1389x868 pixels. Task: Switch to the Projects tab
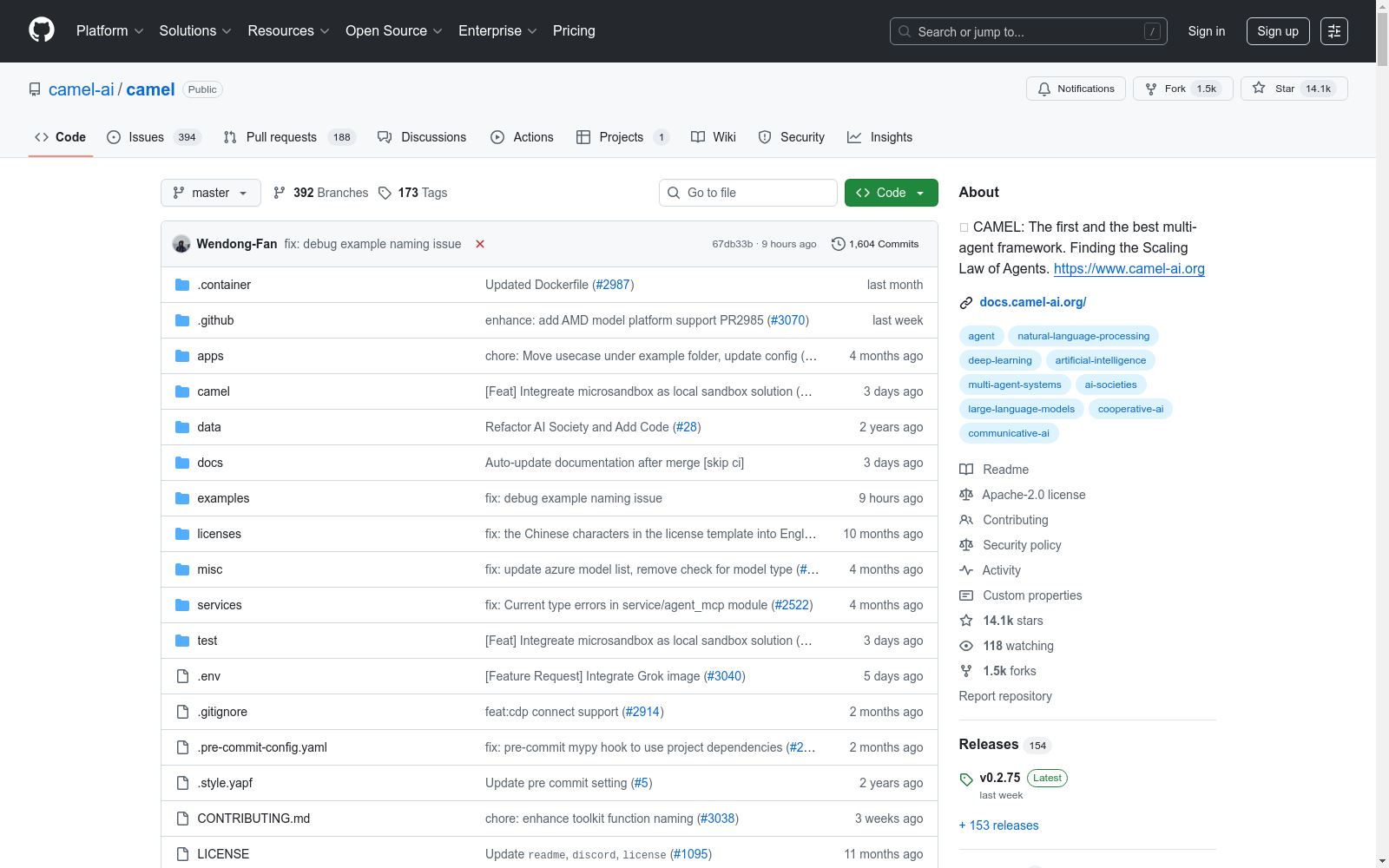pos(622,137)
